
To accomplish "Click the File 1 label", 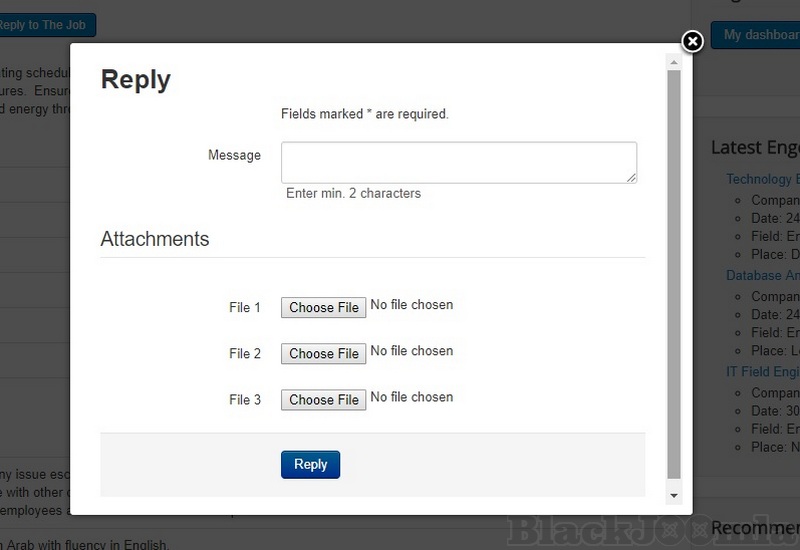I will pos(245,308).
